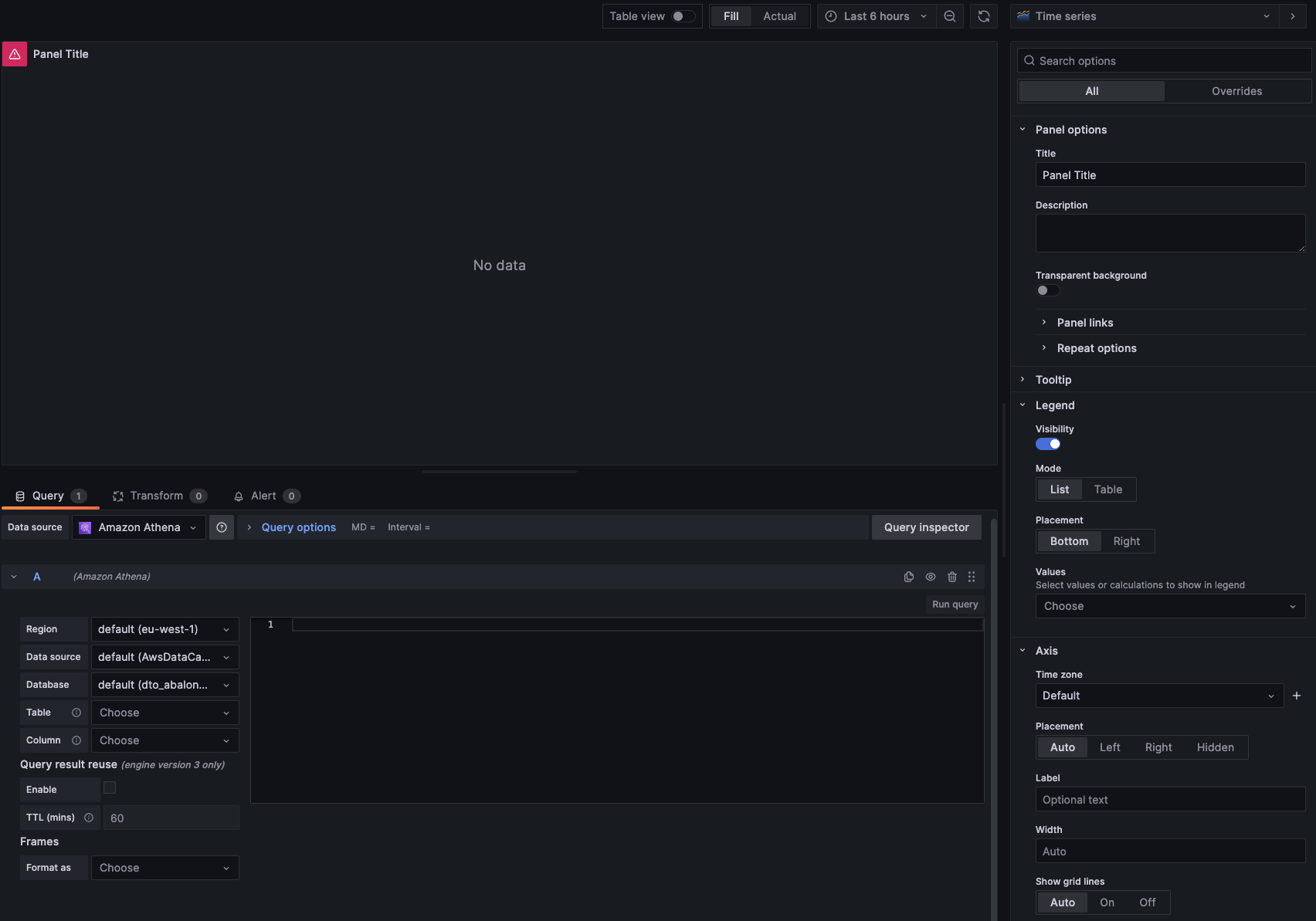Open the Time series visualization picker

pyautogui.click(x=1145, y=16)
